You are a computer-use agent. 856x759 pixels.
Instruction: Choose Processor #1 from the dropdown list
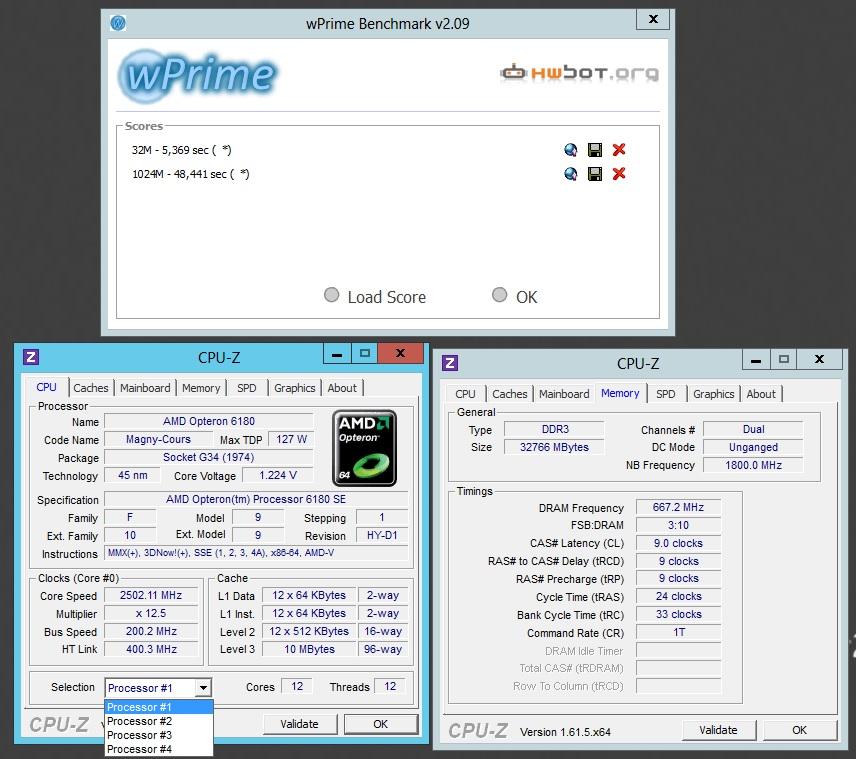point(158,707)
